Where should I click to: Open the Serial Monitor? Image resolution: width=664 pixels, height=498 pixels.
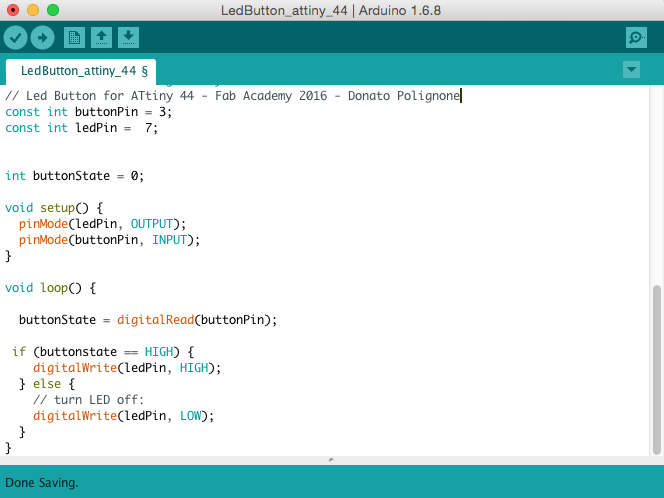click(x=636, y=38)
